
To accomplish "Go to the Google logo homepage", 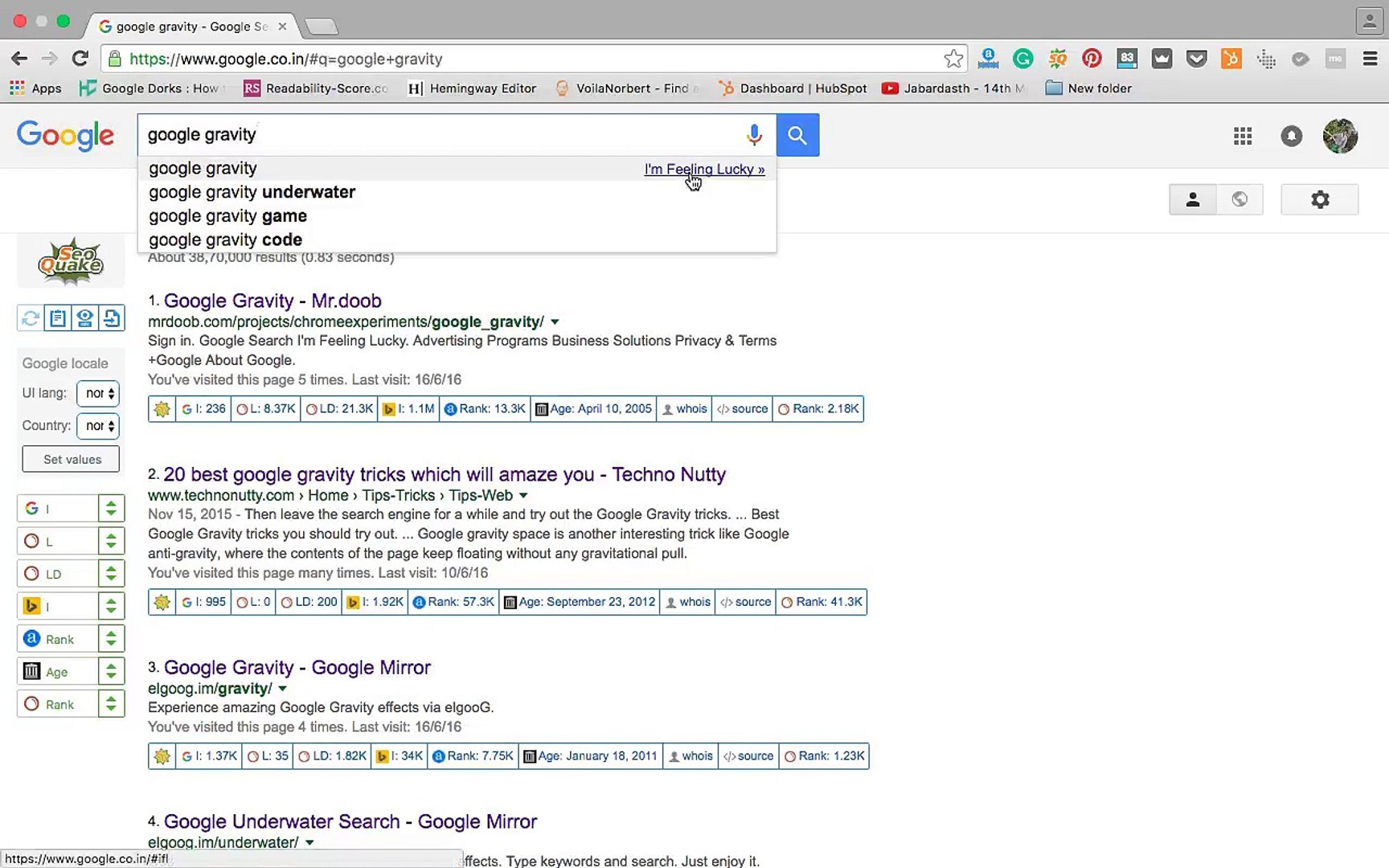I will (65, 136).
